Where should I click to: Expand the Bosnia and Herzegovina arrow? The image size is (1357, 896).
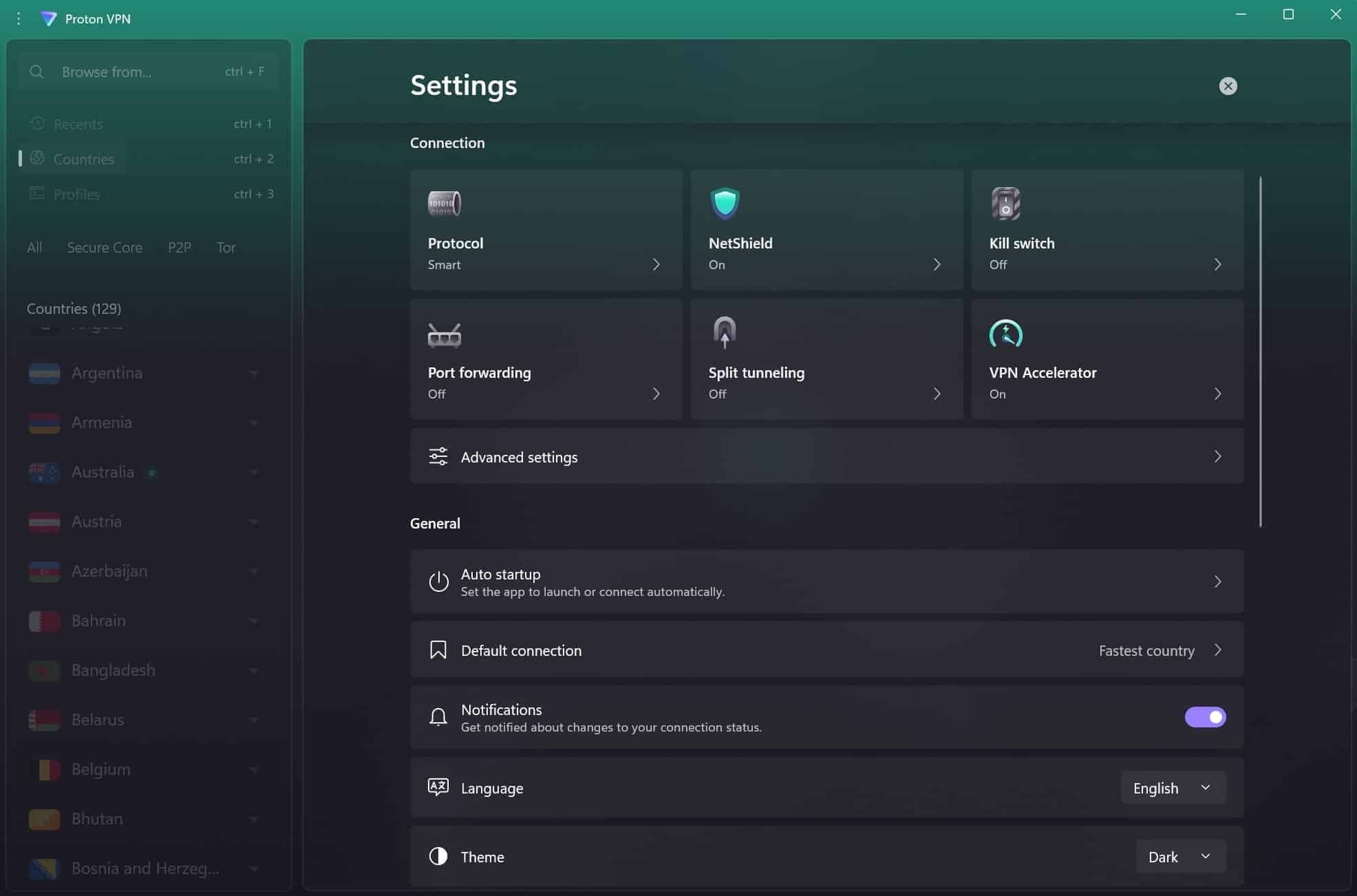click(x=253, y=869)
